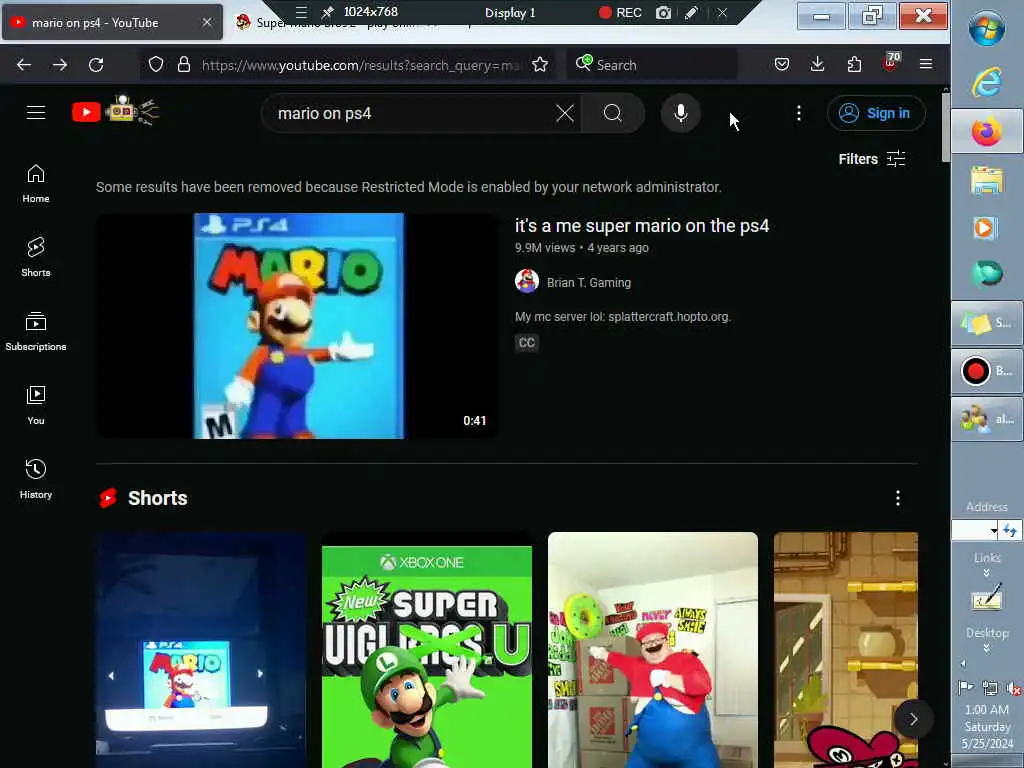Image resolution: width=1024 pixels, height=768 pixels.
Task: Click the Sign in button
Action: point(875,114)
